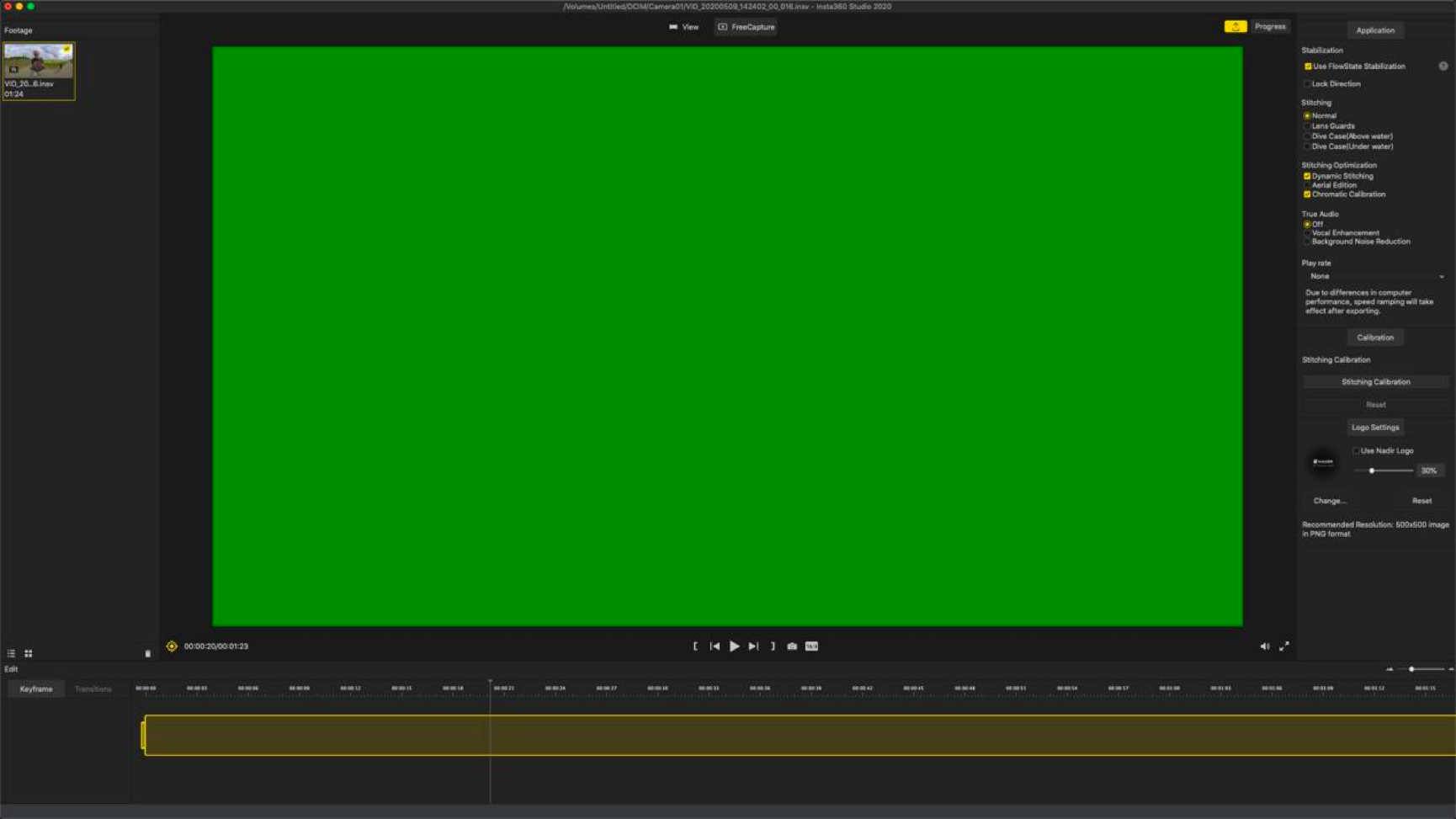Switch to View mode
Image resolution: width=1456 pixels, height=819 pixels.
click(684, 27)
